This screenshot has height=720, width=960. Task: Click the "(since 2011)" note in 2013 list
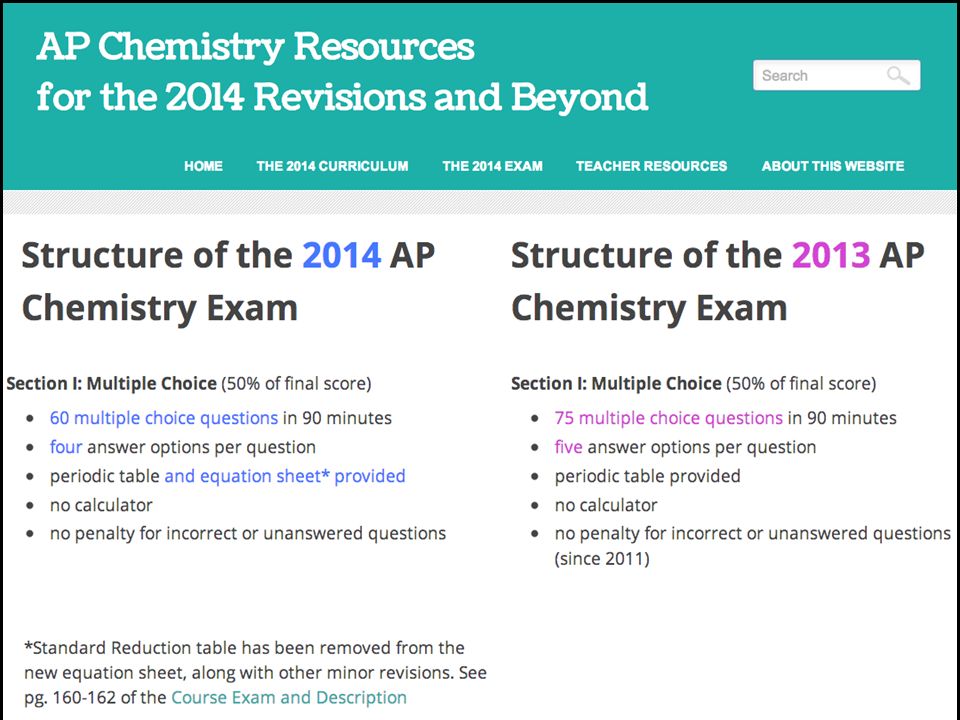(602, 559)
